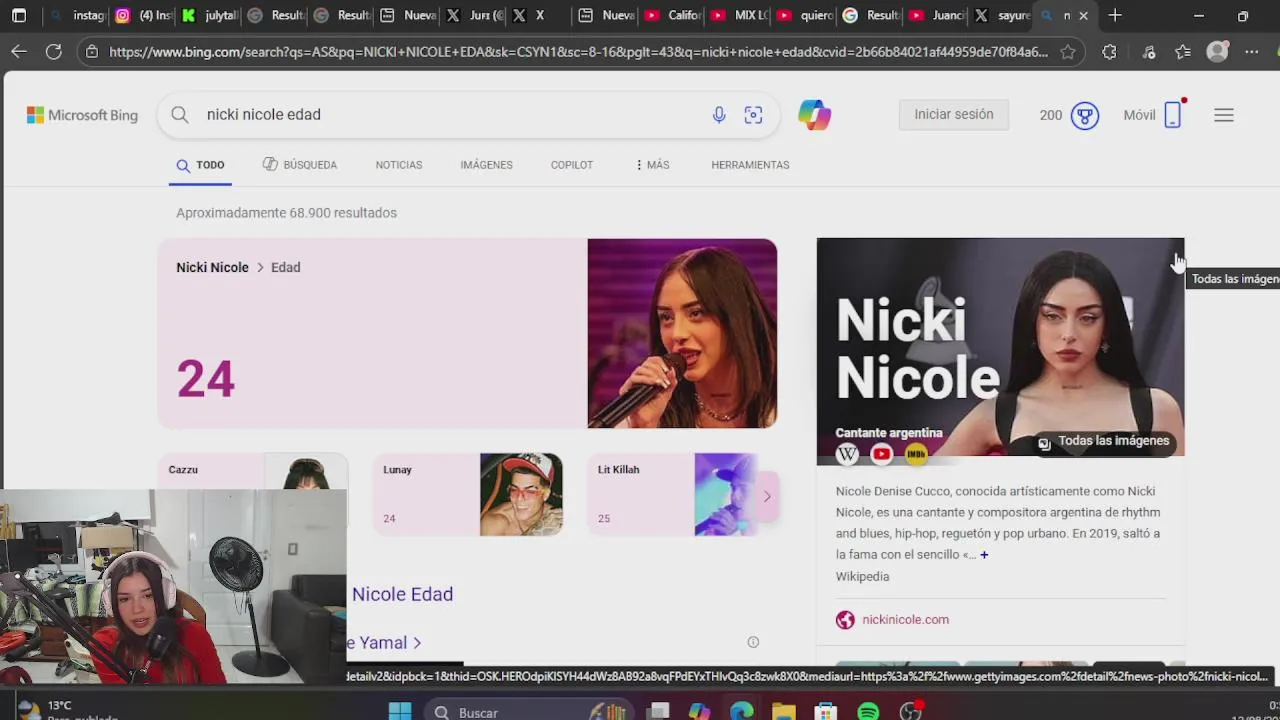The height and width of the screenshot is (720, 1280).
Task: Open new browser tab plus button
Action: (1115, 16)
